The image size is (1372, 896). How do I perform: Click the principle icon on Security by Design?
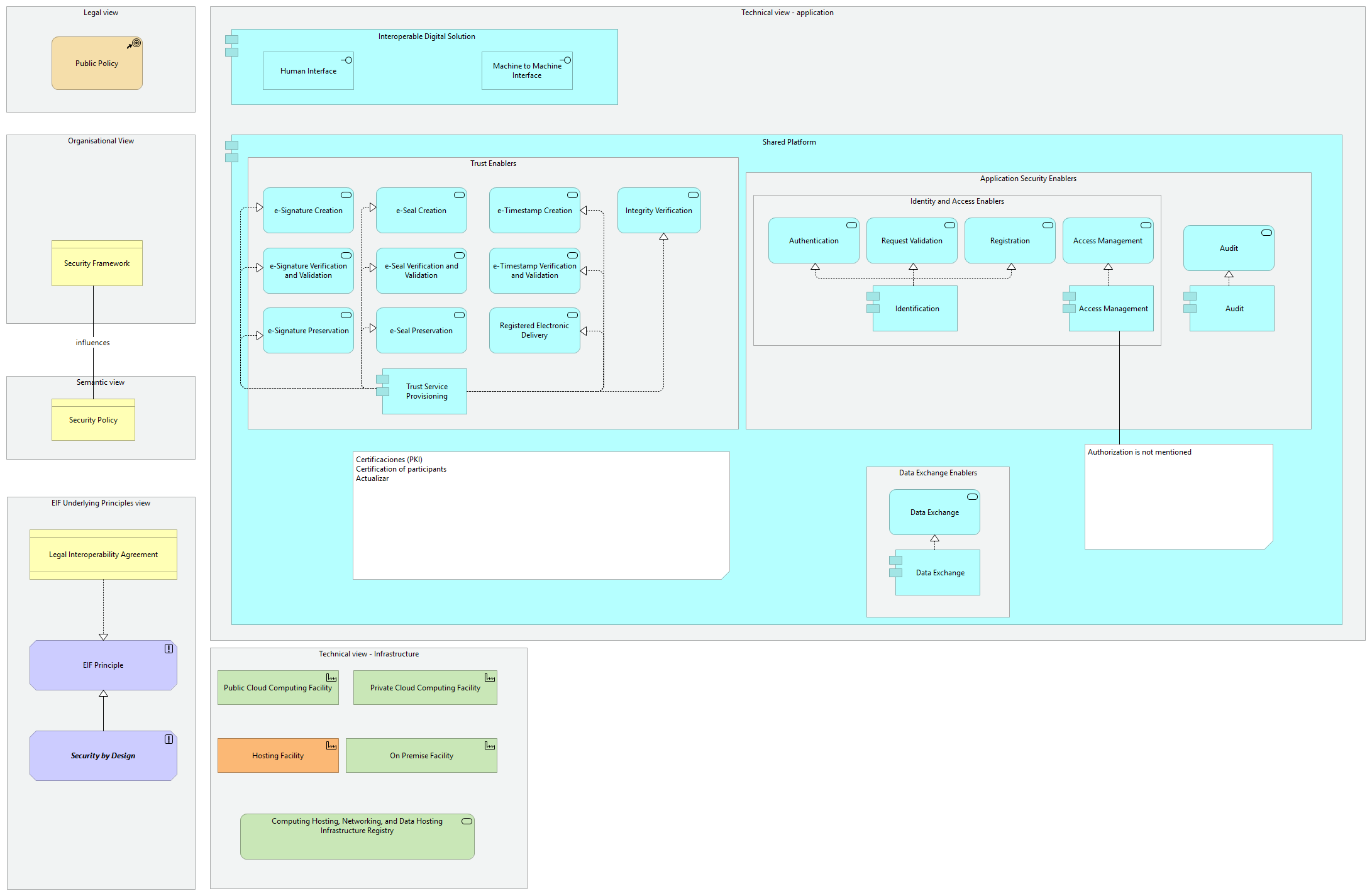169,739
